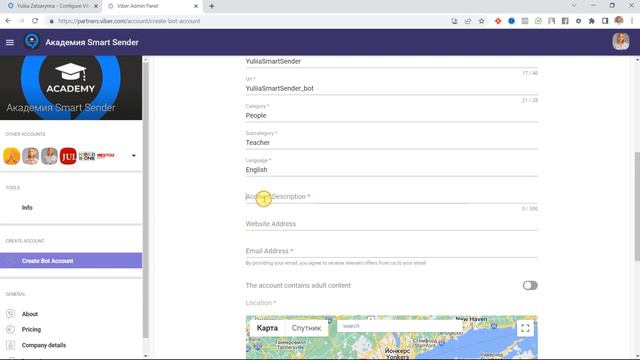This screenshot has height=360, width=640.
Task: Switch to the Viber Admin Panel tab
Action: (152, 6)
